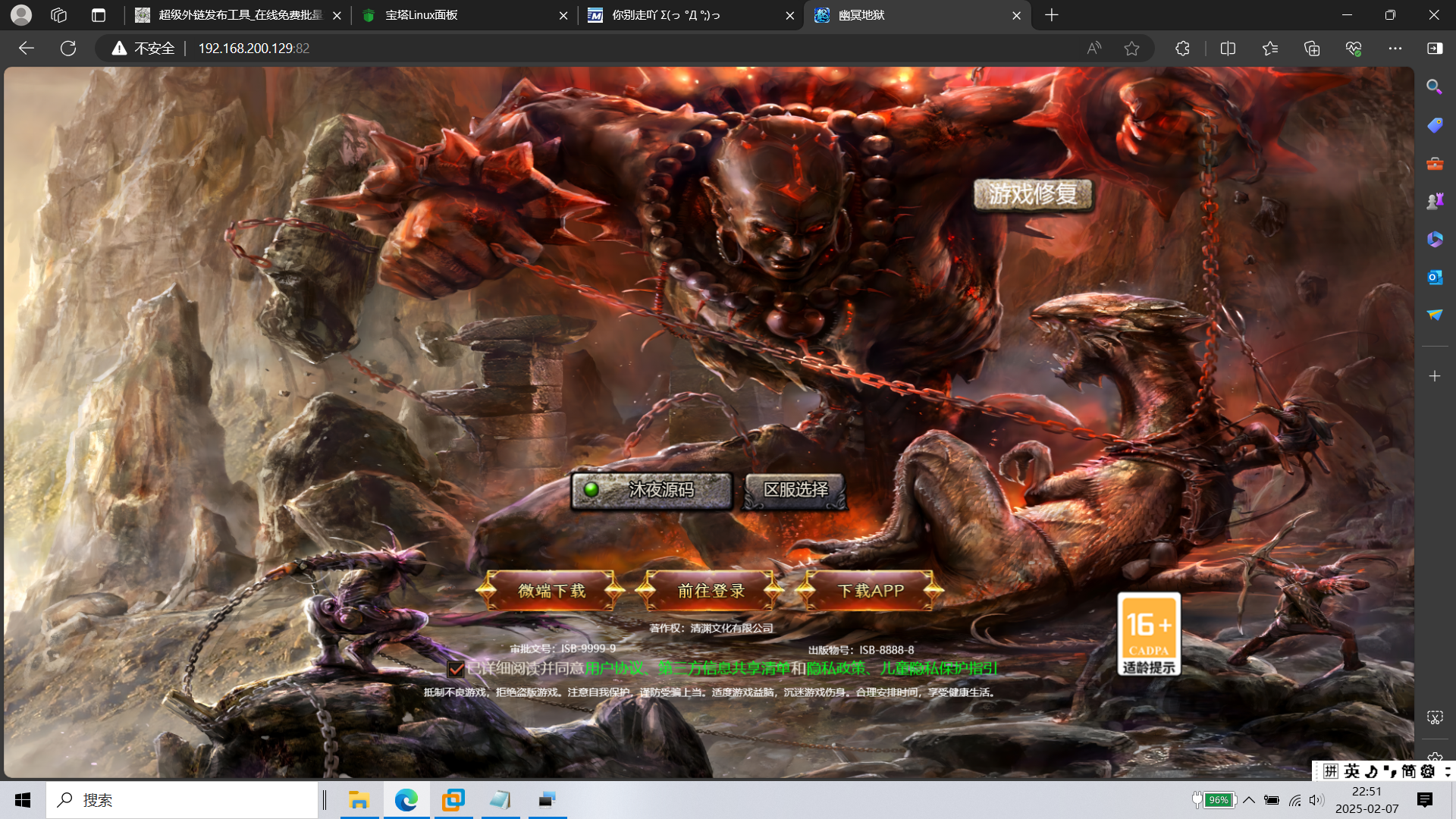The image size is (1456, 819).
Task: Toggle 英 input language in IME bar
Action: 1352,771
